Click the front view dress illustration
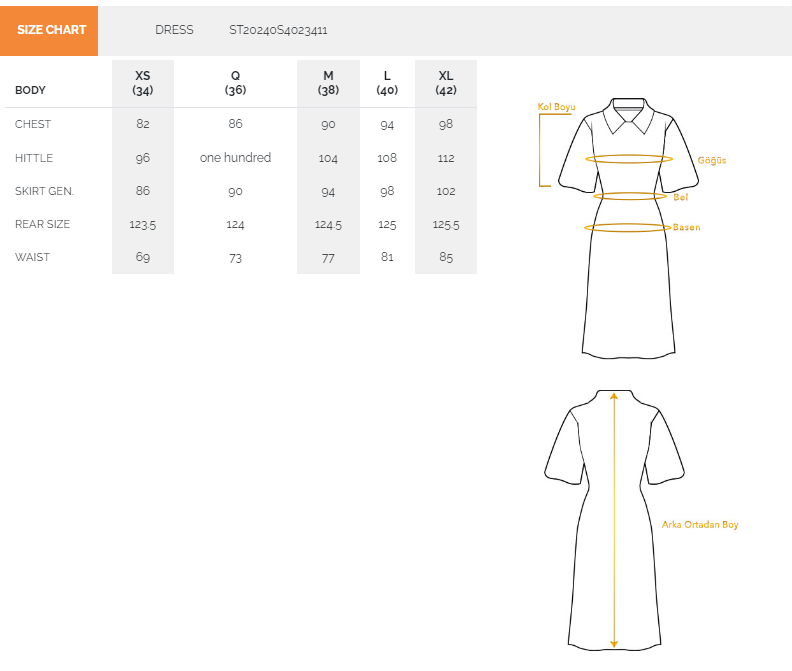 (628, 228)
